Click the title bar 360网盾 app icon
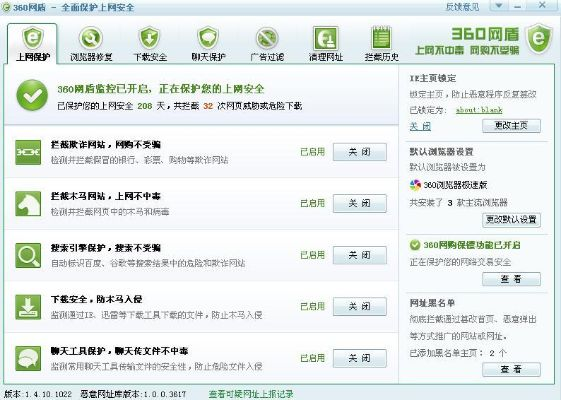This screenshot has height=400, width=561. tap(6, 7)
